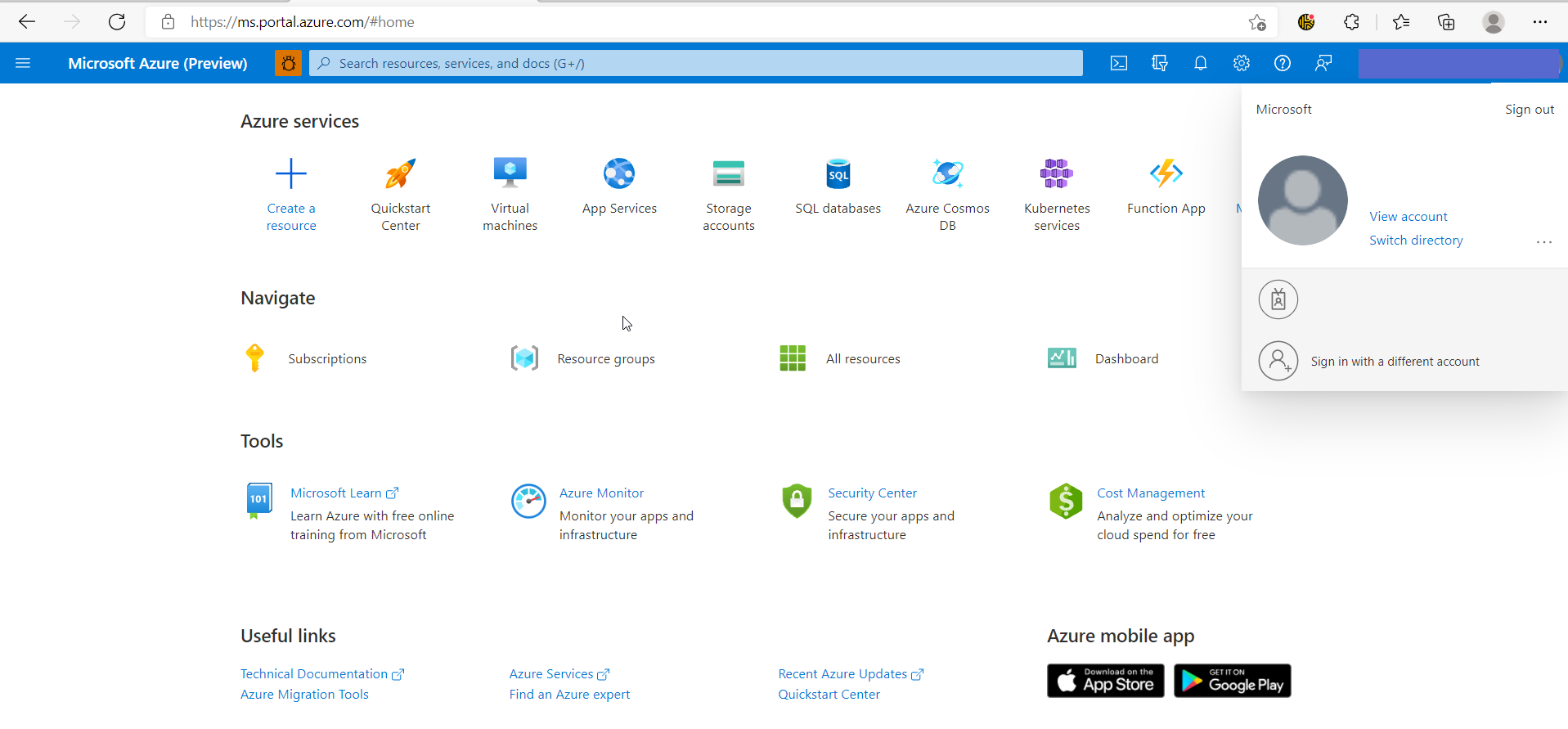Go to Subscriptions key icon

[255, 358]
